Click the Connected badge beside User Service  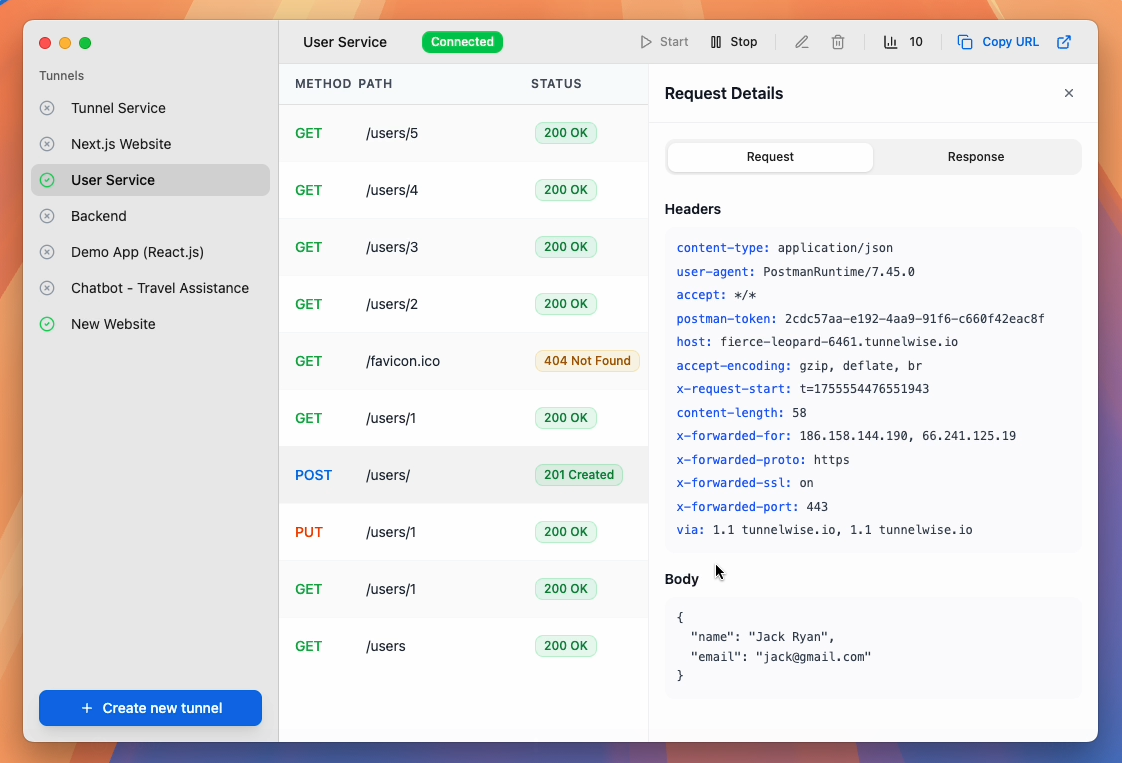coord(462,42)
